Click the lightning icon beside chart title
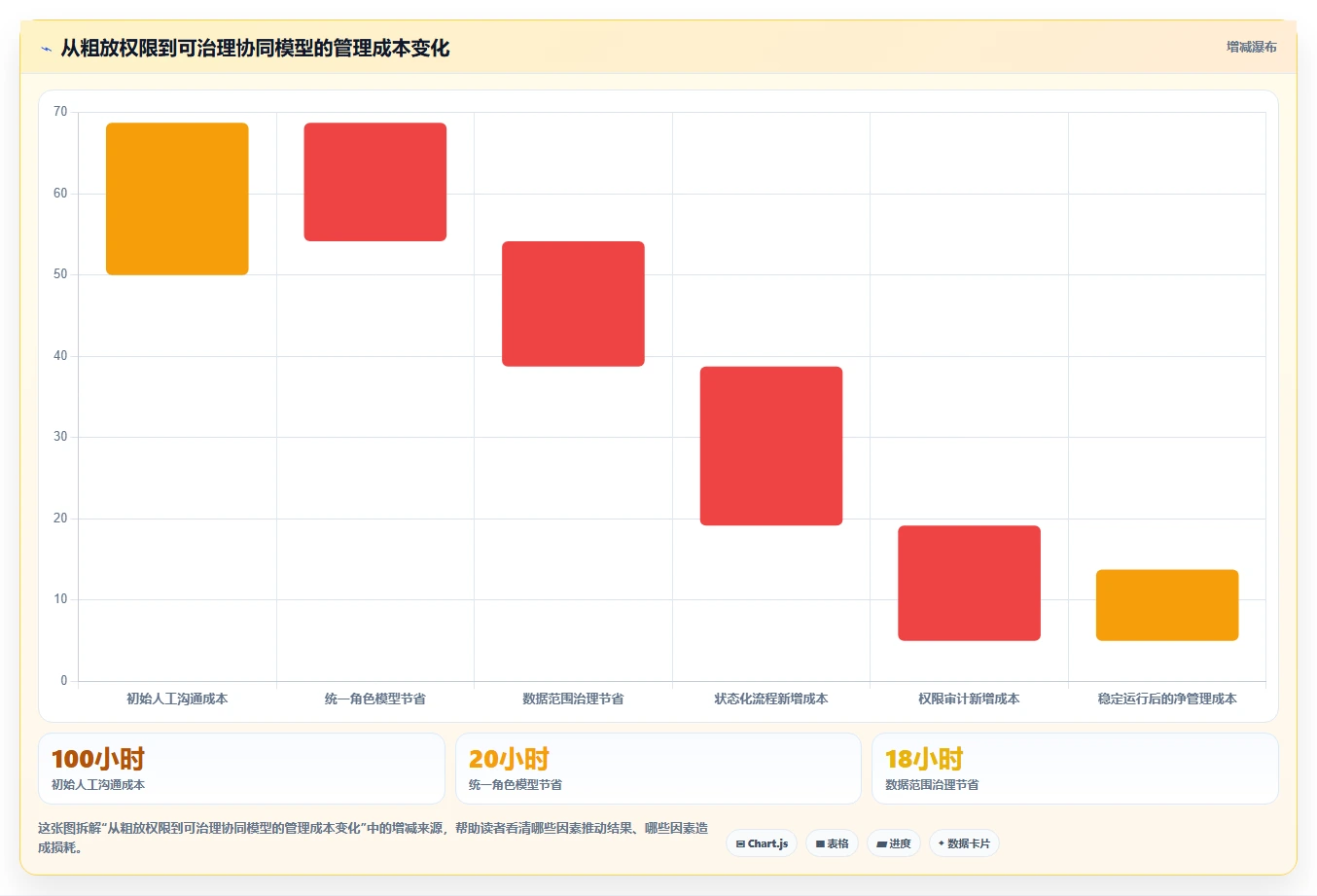1317x896 pixels. point(46,49)
